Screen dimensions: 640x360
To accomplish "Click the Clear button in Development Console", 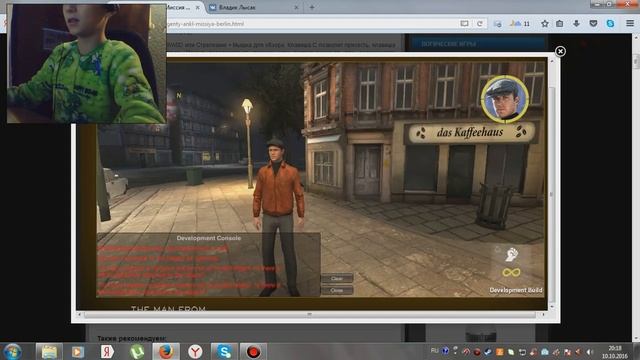I will pos(337,278).
